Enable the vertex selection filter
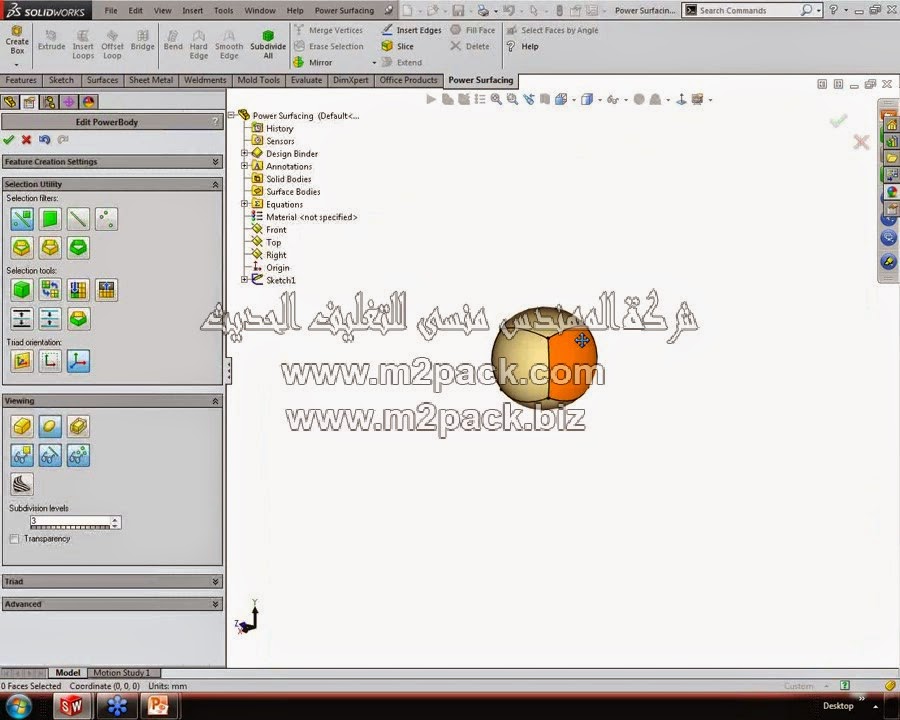Viewport: 900px width, 720px height. tap(107, 219)
